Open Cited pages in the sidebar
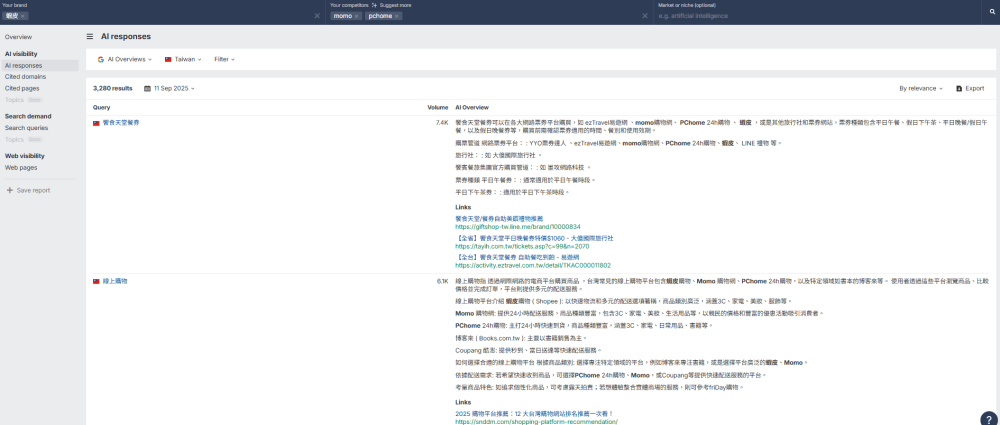 point(22,88)
